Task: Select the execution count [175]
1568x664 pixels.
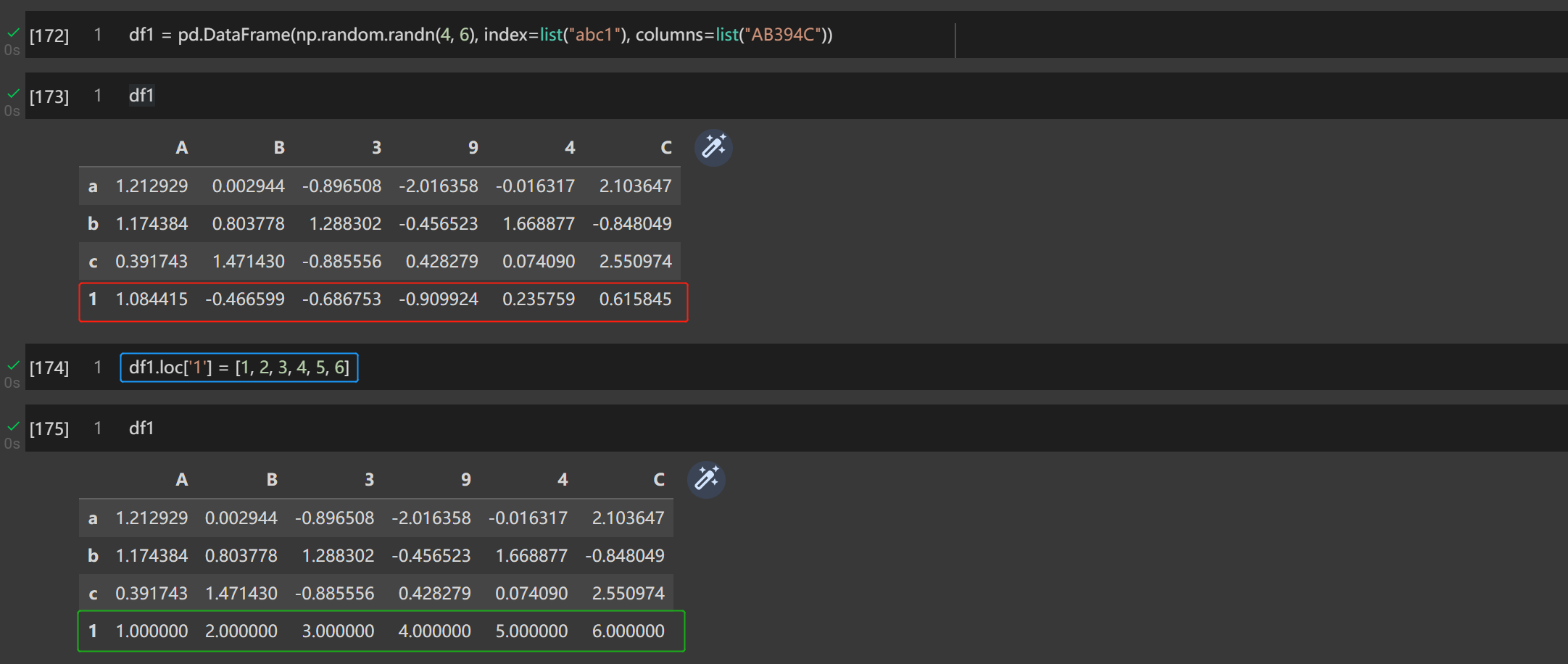Action: (49, 428)
